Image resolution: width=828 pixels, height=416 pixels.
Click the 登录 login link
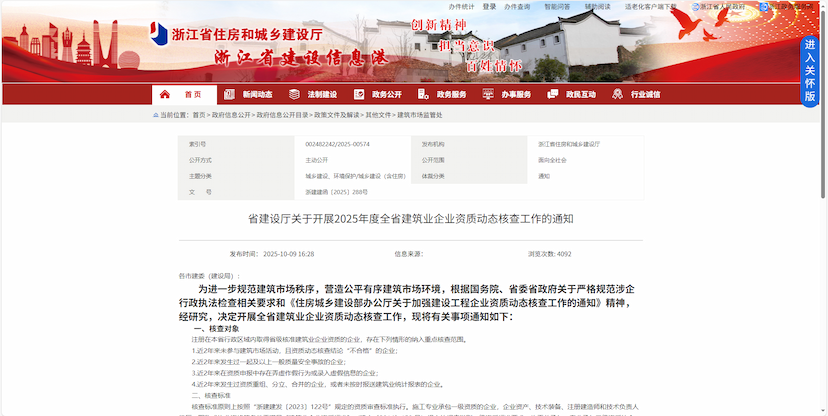489,6
